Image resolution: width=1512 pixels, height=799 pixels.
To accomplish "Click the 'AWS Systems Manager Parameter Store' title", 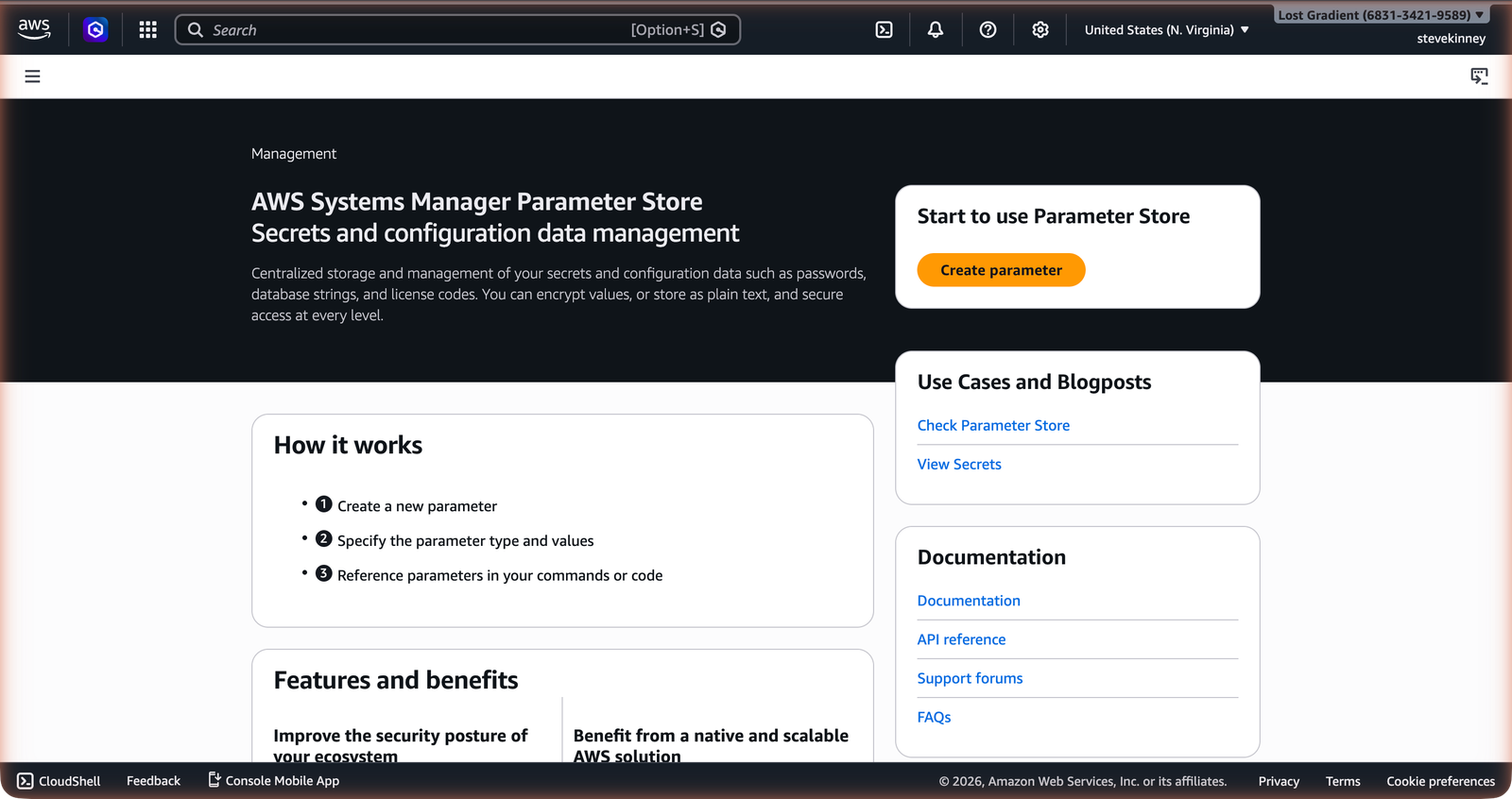I will click(x=477, y=202).
